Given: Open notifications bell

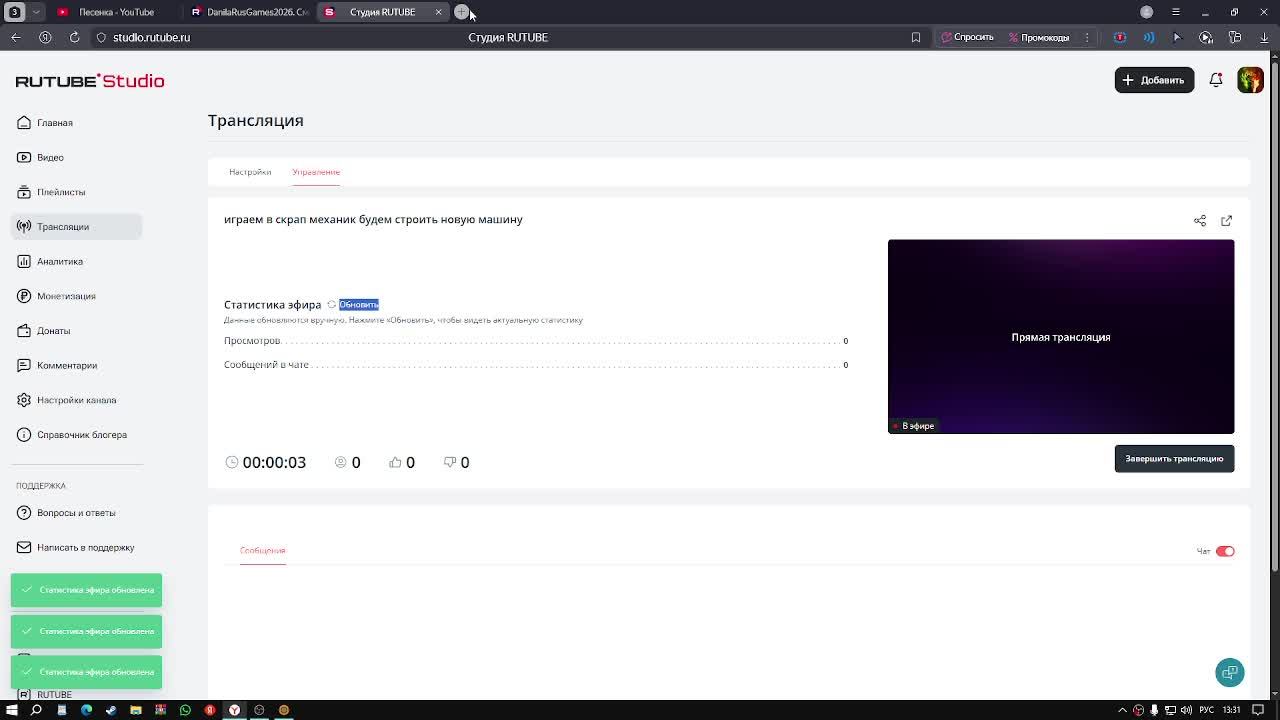Looking at the screenshot, I should [x=1216, y=80].
